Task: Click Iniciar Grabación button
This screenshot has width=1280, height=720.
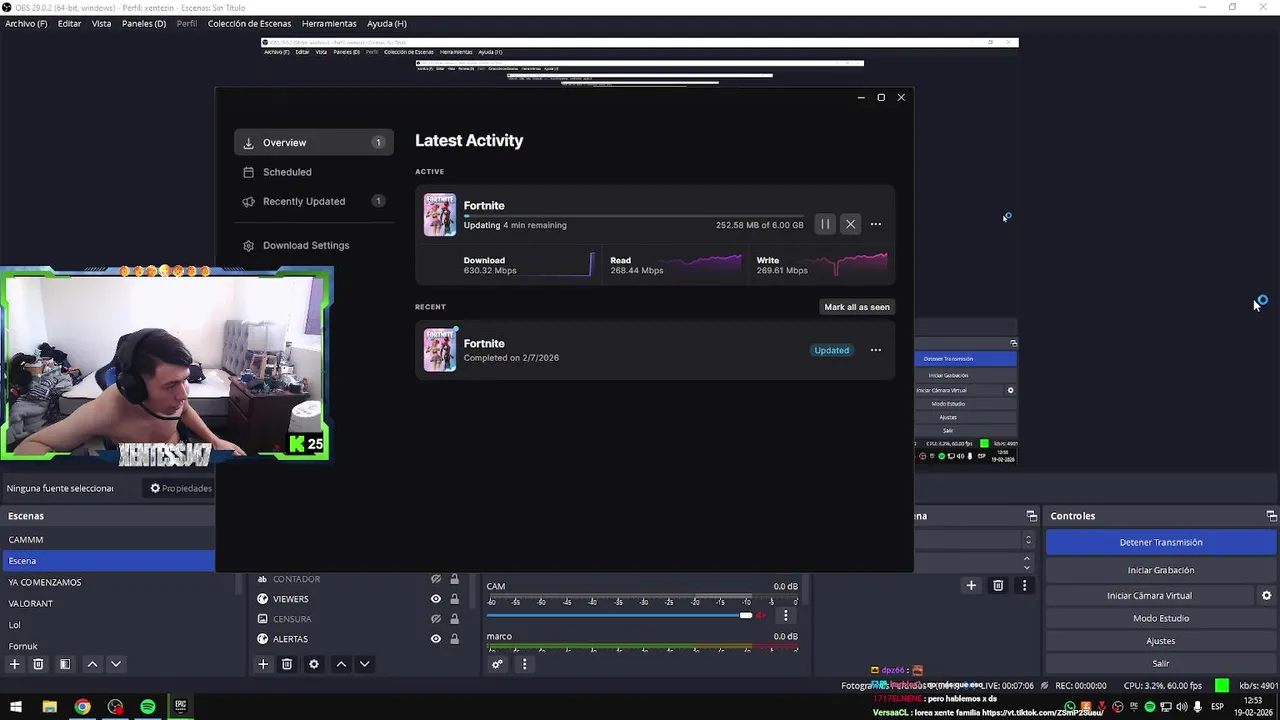Action: (x=1160, y=570)
